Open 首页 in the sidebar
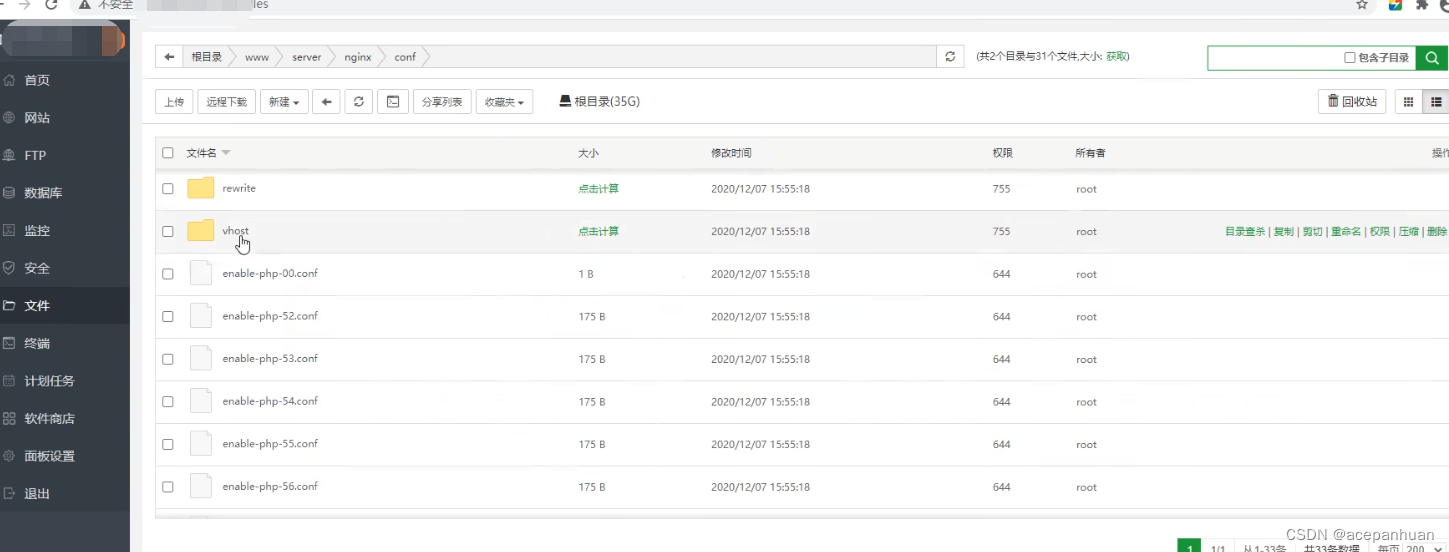1449x552 pixels. point(37,80)
